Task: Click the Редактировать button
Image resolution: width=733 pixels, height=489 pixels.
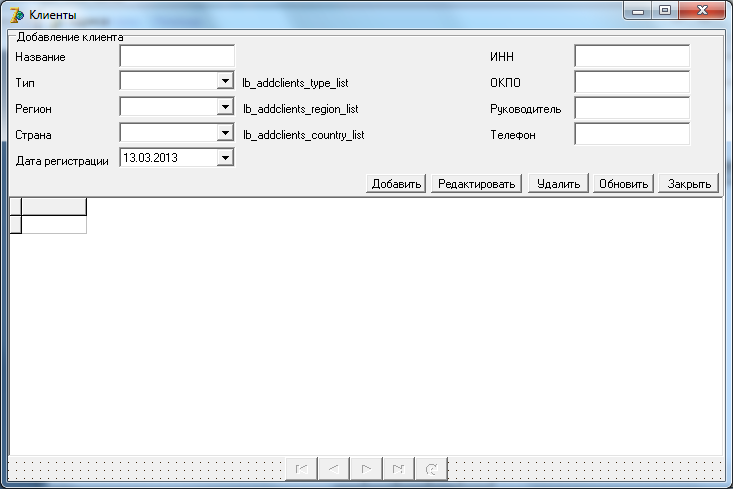Action: click(x=476, y=184)
